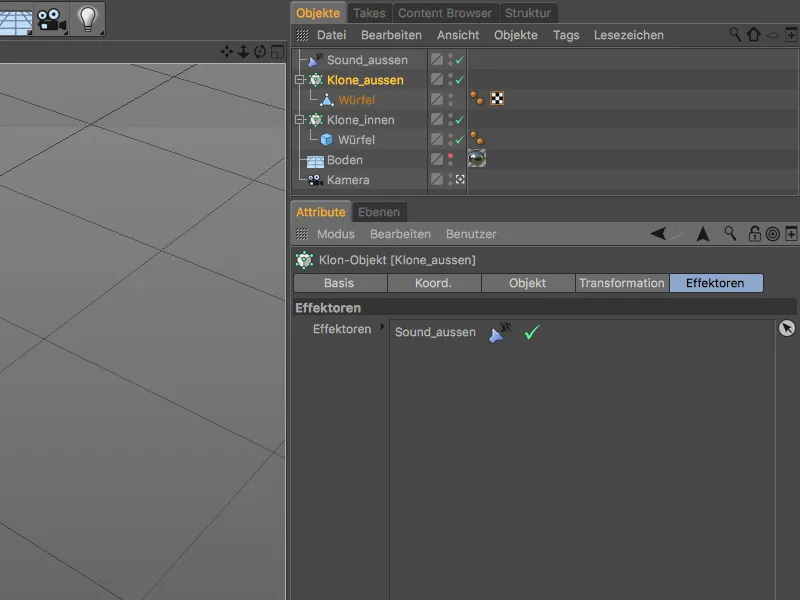The height and width of the screenshot is (600, 800).
Task: Open the Objekte menu in Object Manager
Action: coord(516,35)
